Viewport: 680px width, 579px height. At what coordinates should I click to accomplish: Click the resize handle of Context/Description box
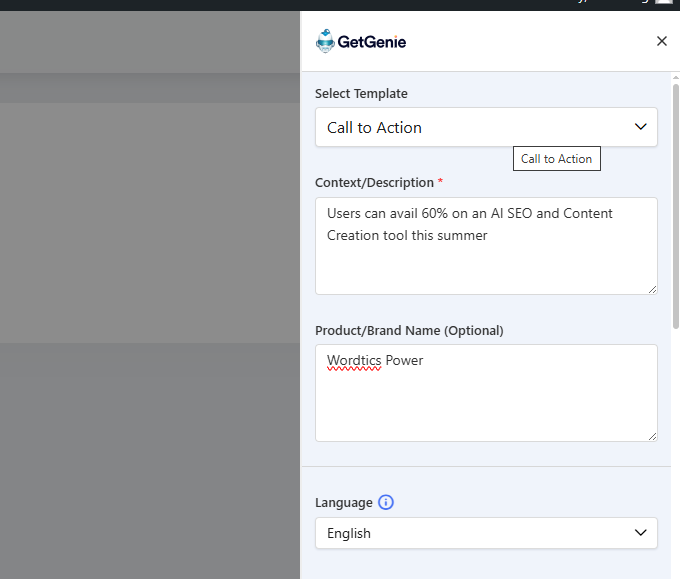652,290
